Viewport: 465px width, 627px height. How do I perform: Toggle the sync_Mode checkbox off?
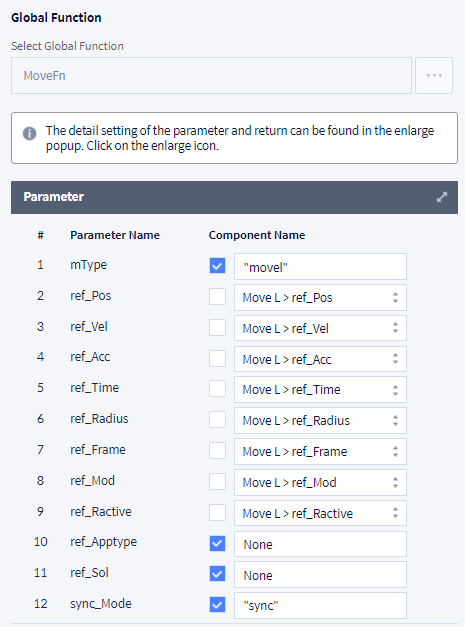point(218,605)
